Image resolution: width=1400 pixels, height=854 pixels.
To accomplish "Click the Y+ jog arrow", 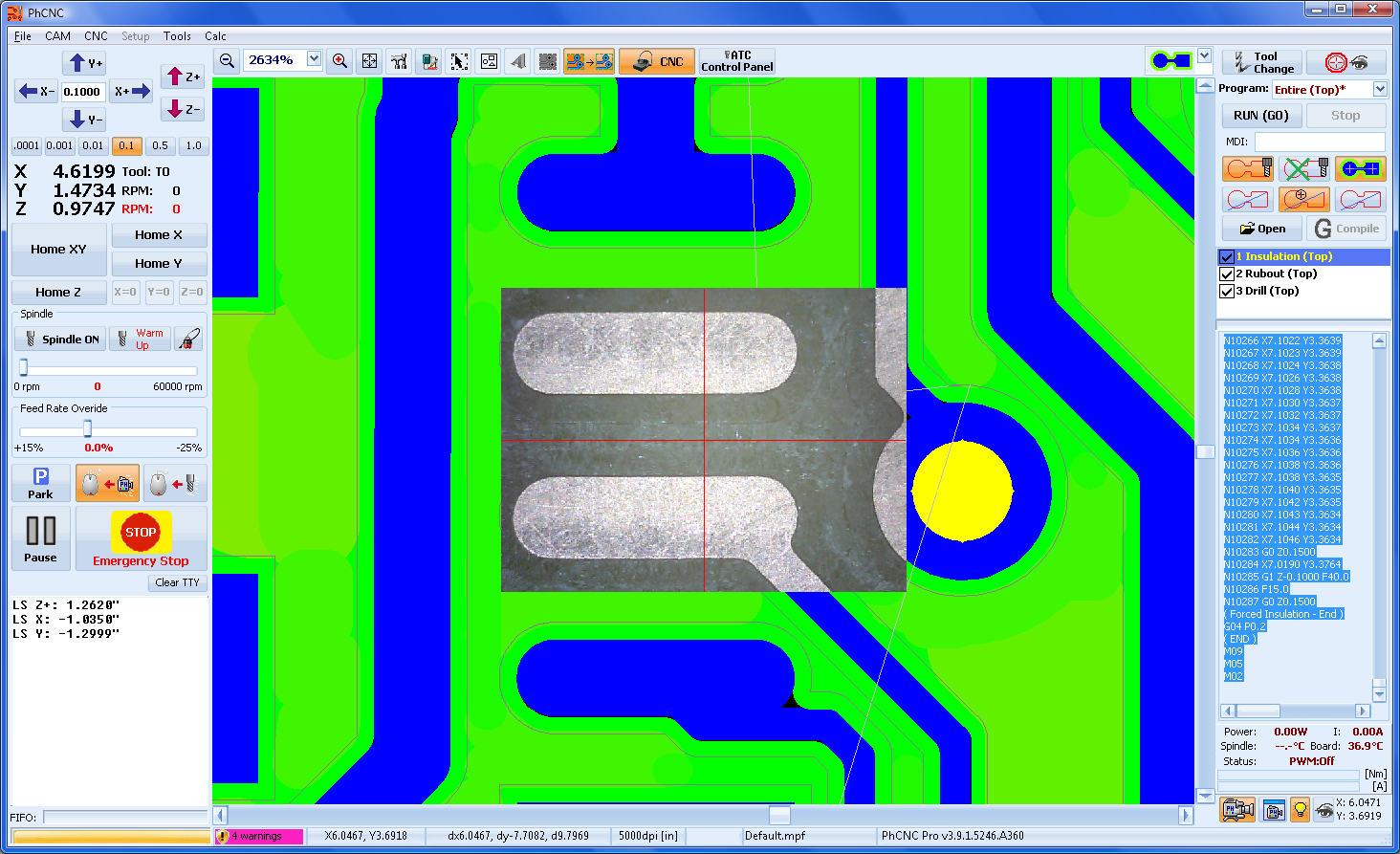I will point(84,63).
